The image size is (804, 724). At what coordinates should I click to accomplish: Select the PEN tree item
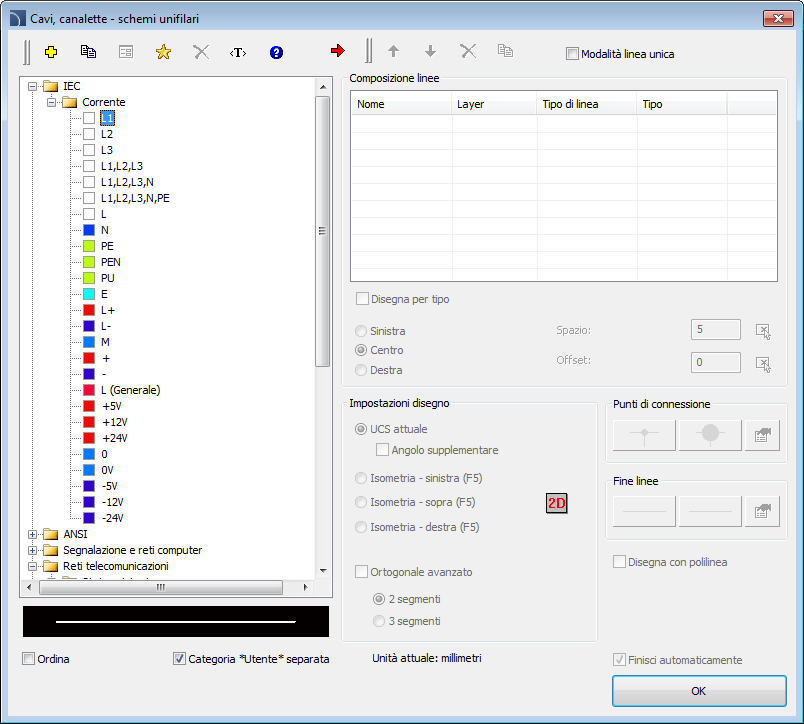coord(111,262)
